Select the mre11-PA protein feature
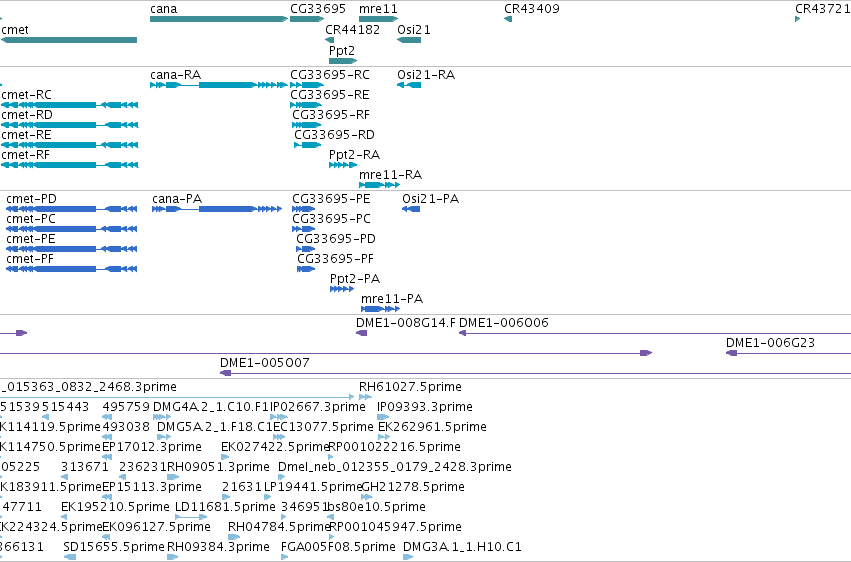Viewport: 851px width, 562px height. [x=380, y=310]
